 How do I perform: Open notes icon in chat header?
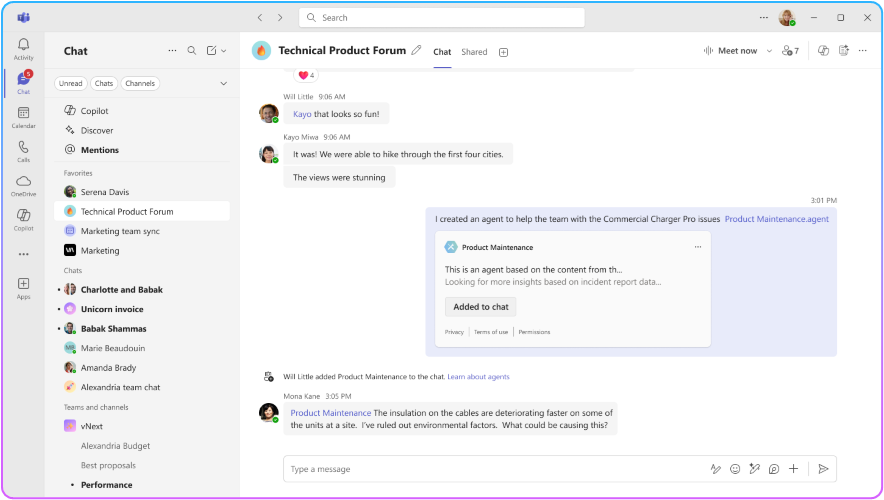coord(843,51)
